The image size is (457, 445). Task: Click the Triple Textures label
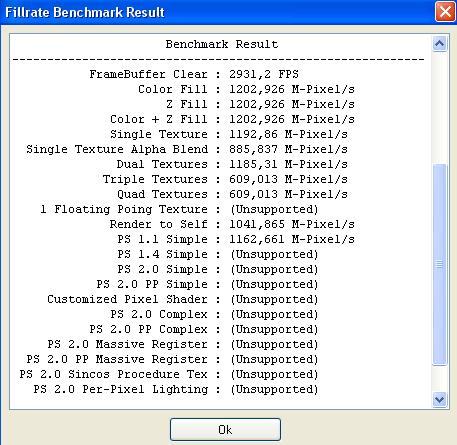pos(155,179)
